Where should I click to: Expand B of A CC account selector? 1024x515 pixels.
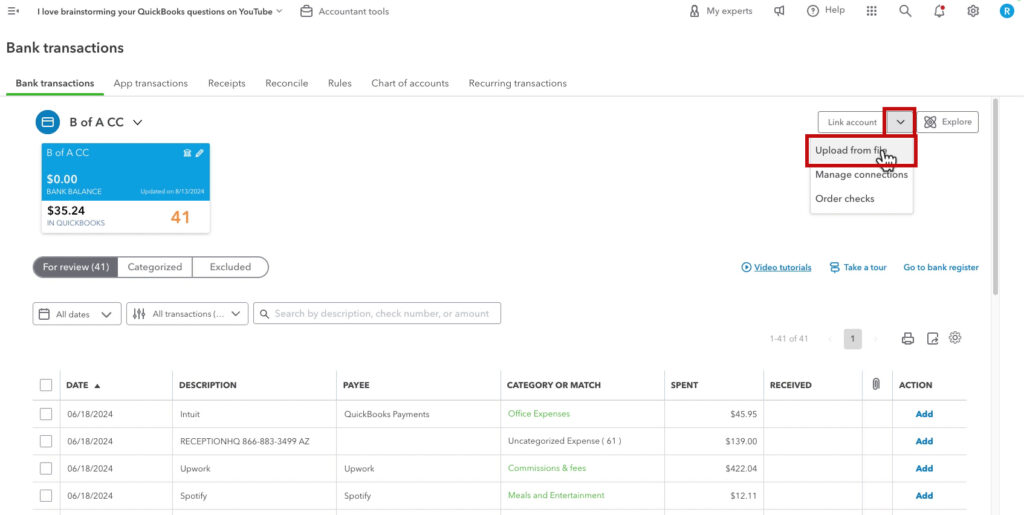coord(138,122)
